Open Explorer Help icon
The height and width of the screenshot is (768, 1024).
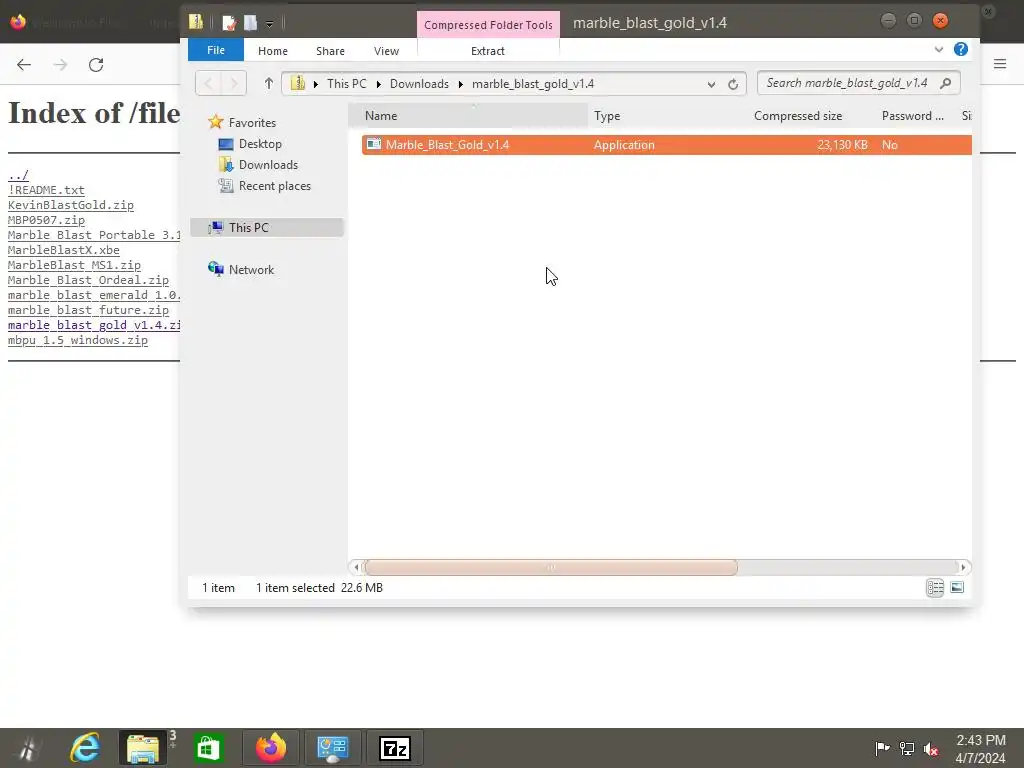pyautogui.click(x=961, y=49)
